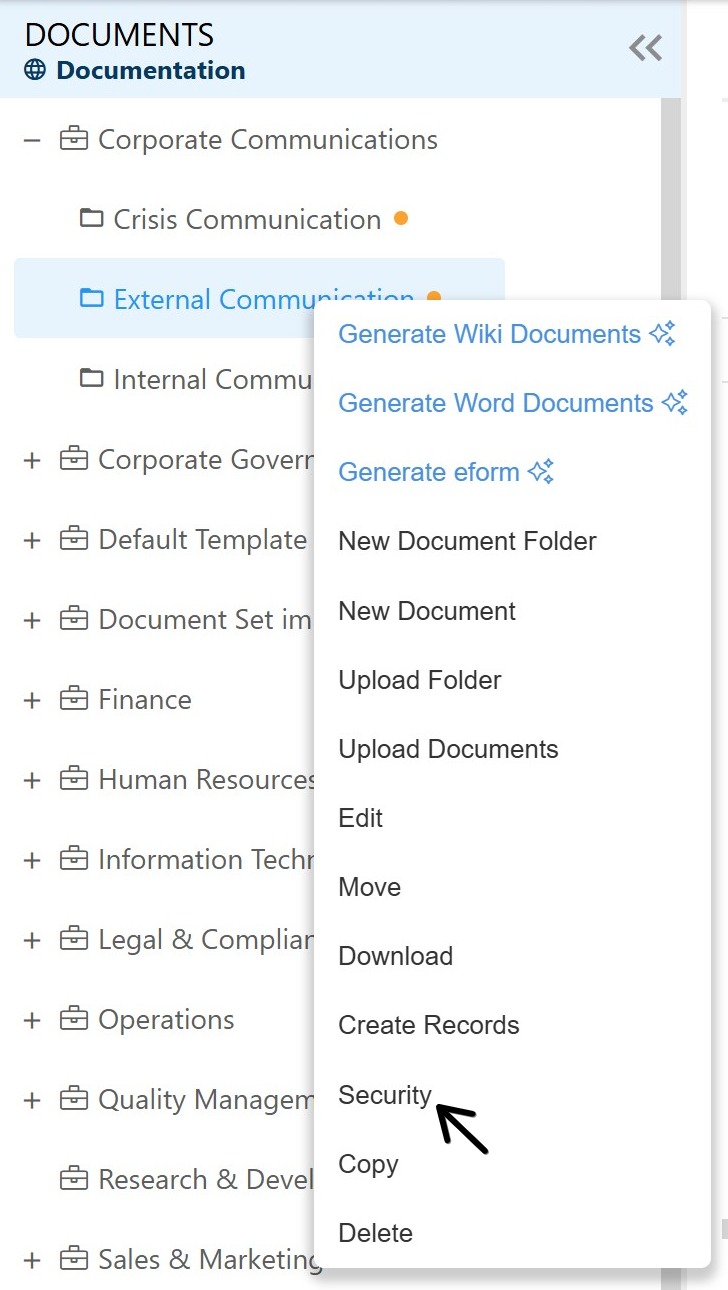The height and width of the screenshot is (1290, 728).
Task: Collapse the Documents panel with double chevron
Action: (645, 48)
